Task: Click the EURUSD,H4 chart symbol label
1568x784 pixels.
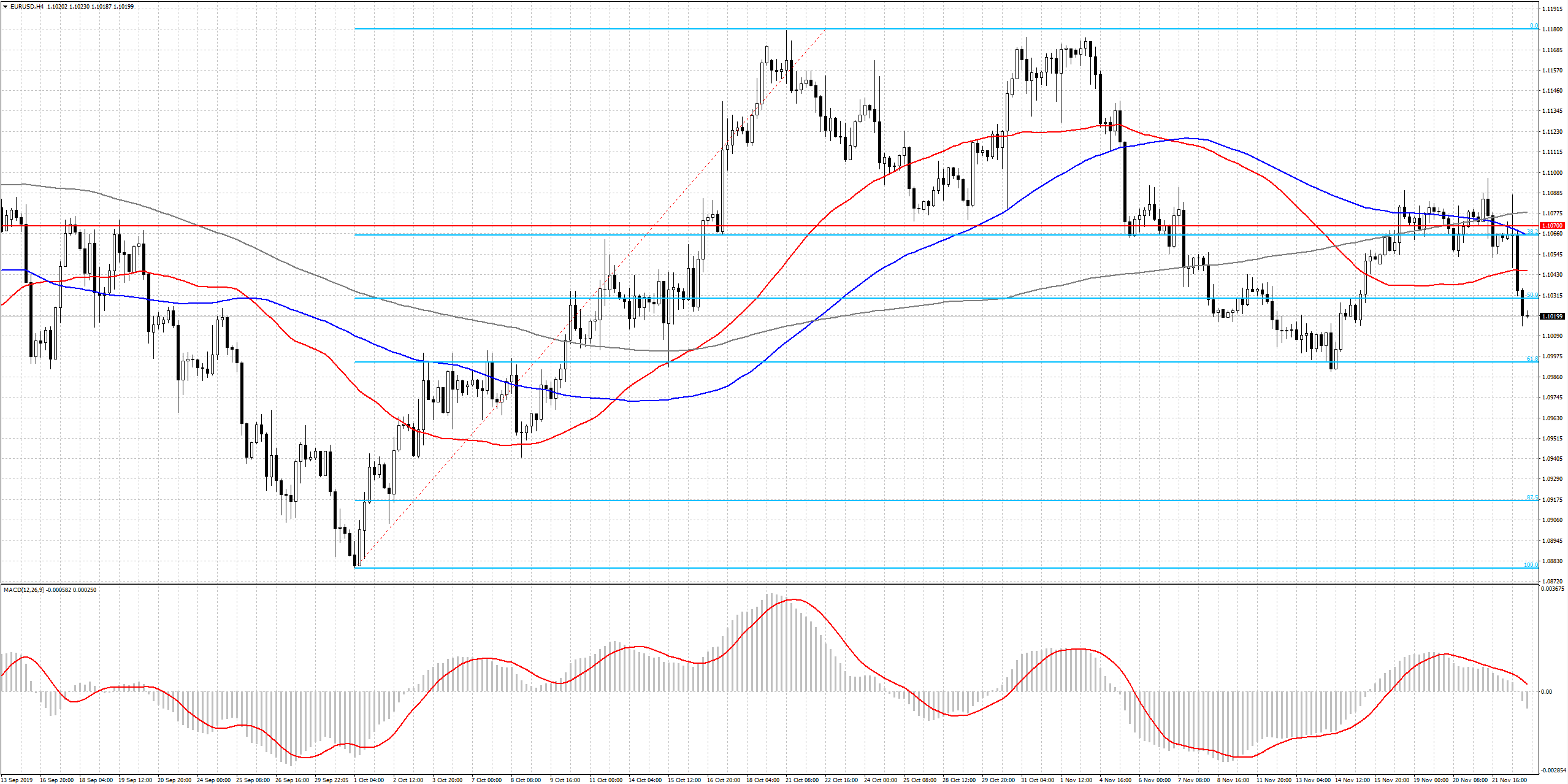Action: pos(26,6)
